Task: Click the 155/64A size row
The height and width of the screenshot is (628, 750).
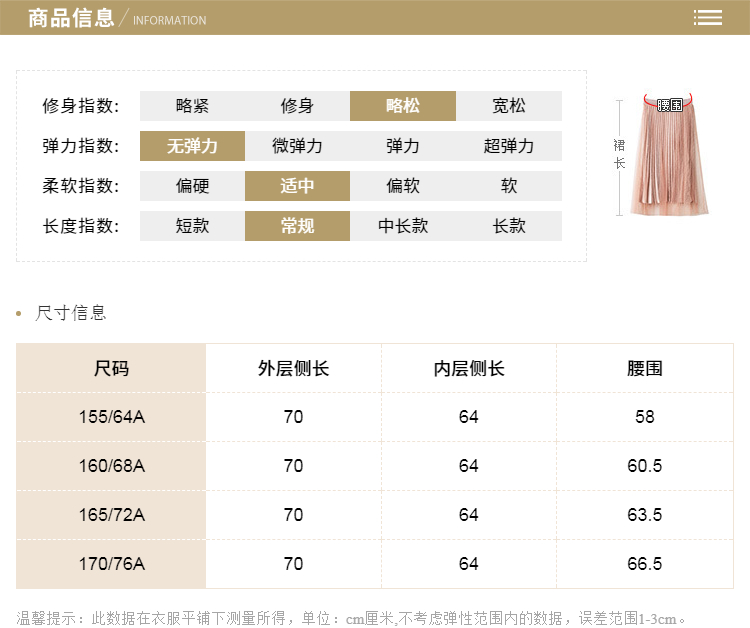Action: pyautogui.click(x=111, y=417)
